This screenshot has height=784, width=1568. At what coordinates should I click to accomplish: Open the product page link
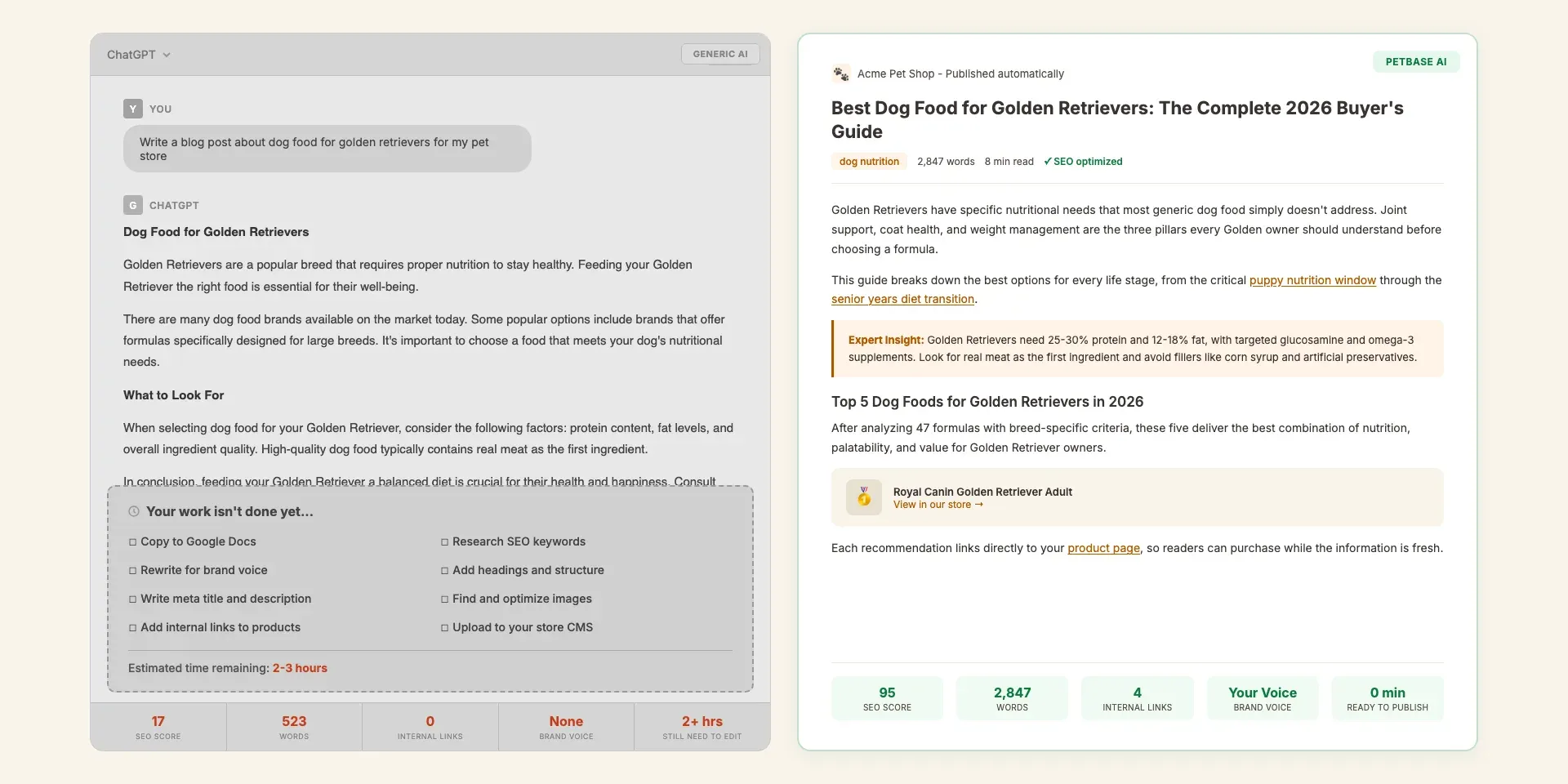(x=1103, y=548)
